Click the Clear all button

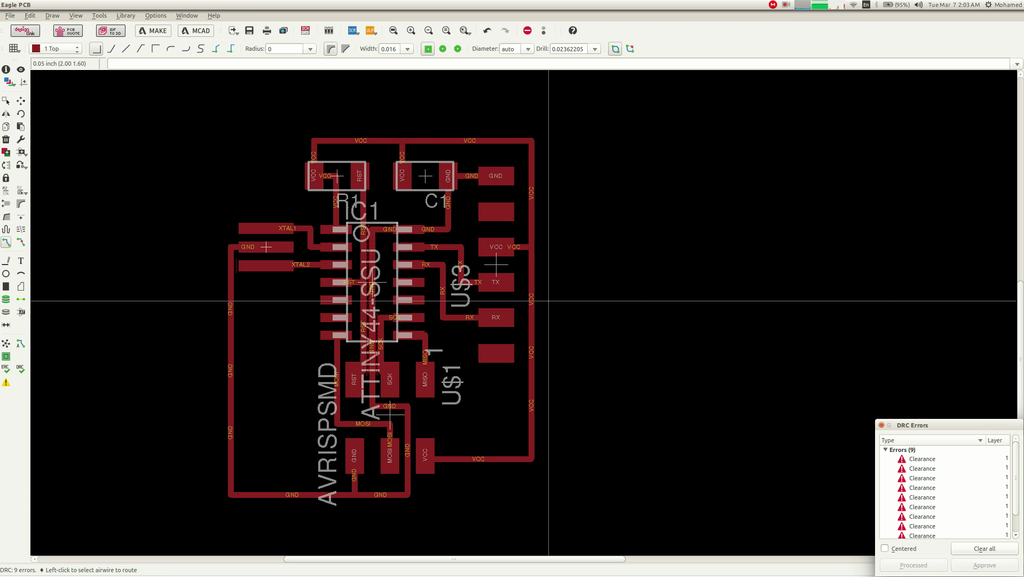tap(984, 548)
